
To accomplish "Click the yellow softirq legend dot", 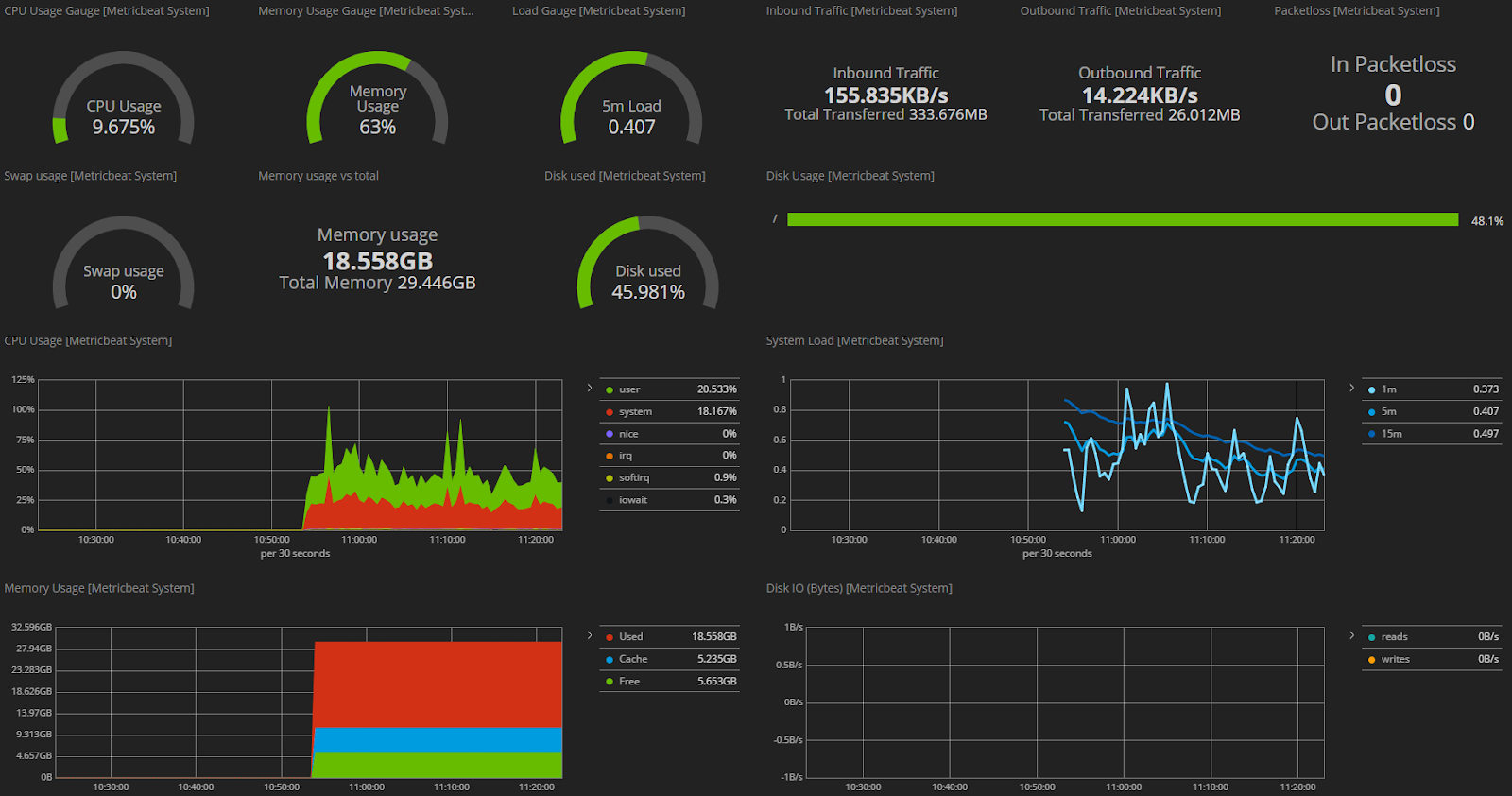I will pyautogui.click(x=610, y=478).
